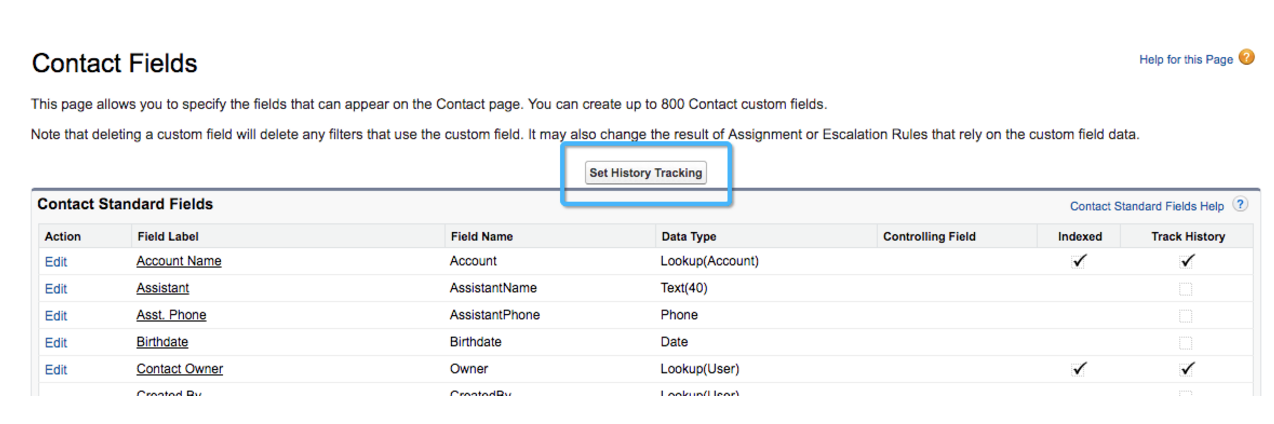Open the Contact Standard Fields Help link

click(1146, 207)
